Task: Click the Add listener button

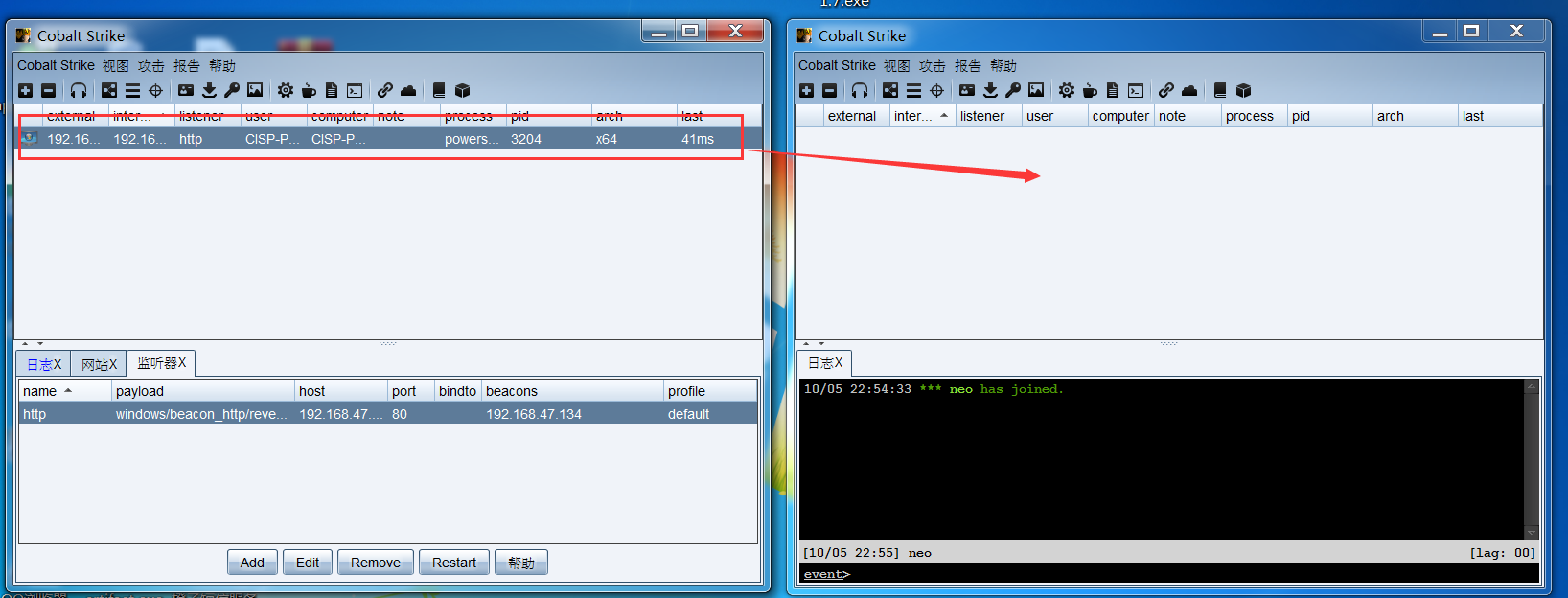Action: [252, 563]
